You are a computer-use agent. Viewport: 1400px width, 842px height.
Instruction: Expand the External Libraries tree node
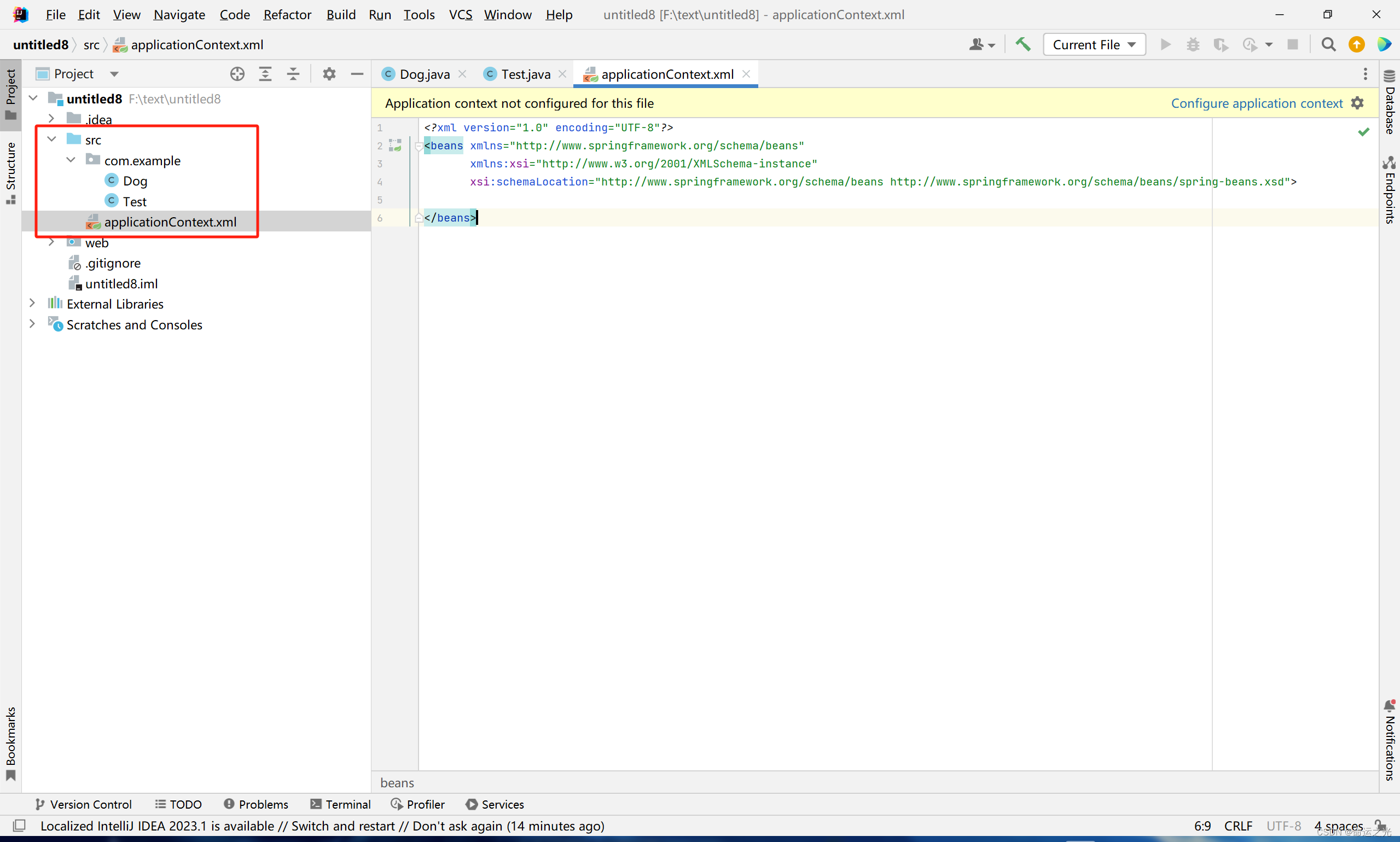[32, 304]
